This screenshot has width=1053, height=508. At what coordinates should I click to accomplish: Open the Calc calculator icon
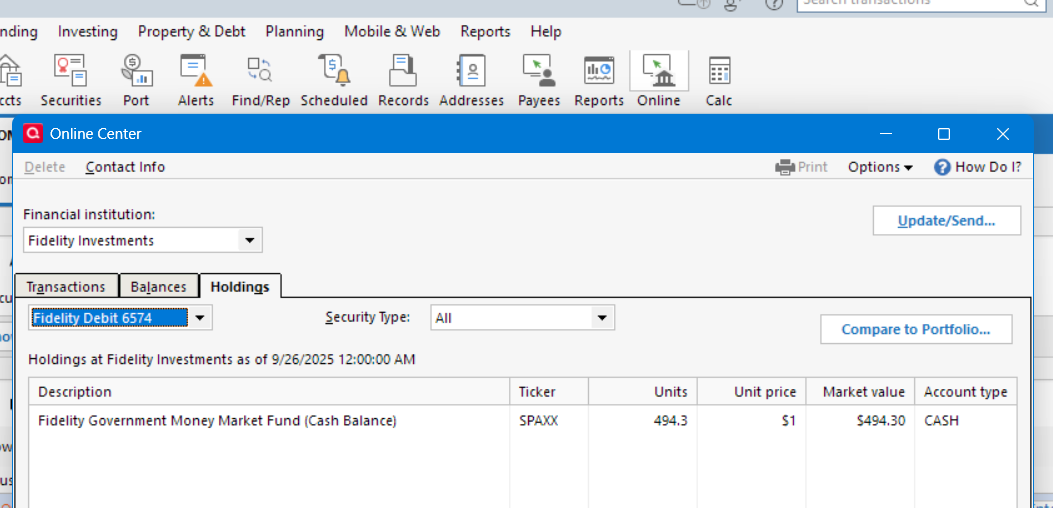coord(719,81)
